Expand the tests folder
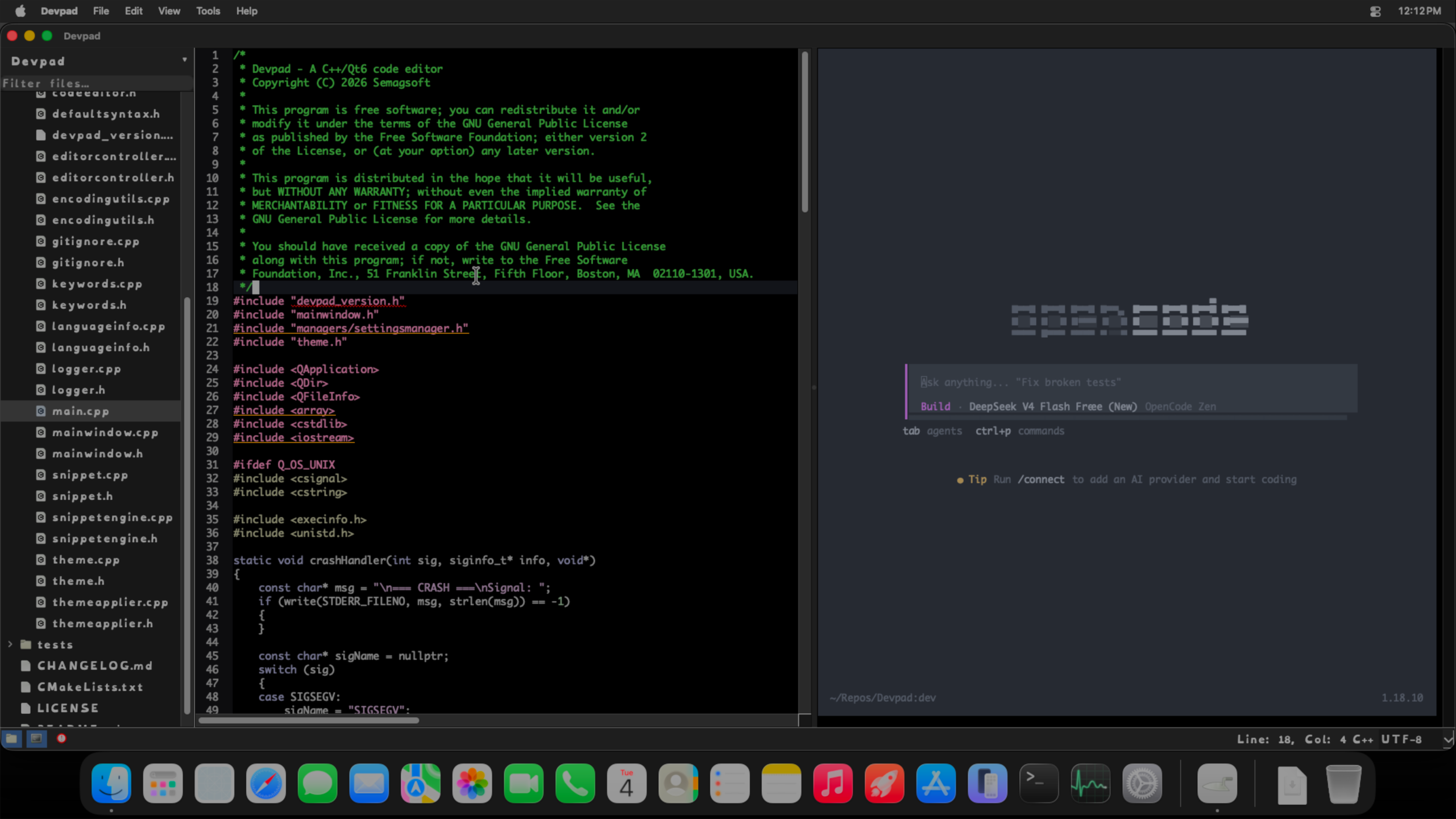 pos(10,644)
